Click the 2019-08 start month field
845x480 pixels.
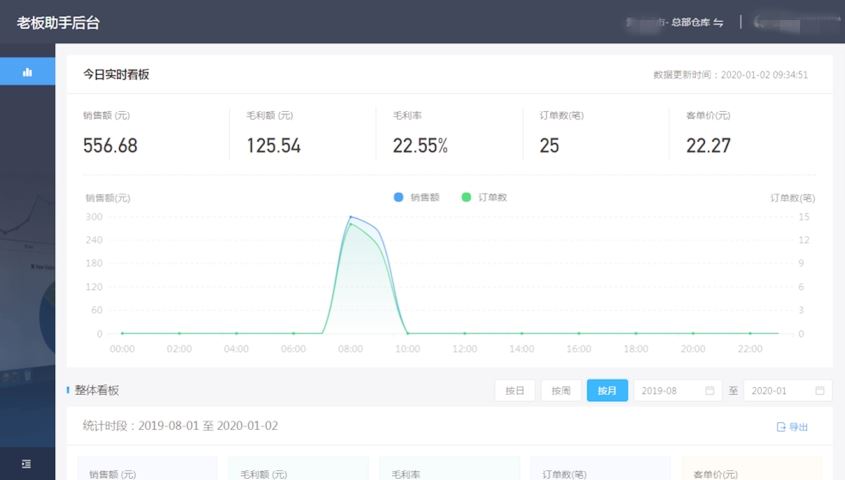[677, 391]
